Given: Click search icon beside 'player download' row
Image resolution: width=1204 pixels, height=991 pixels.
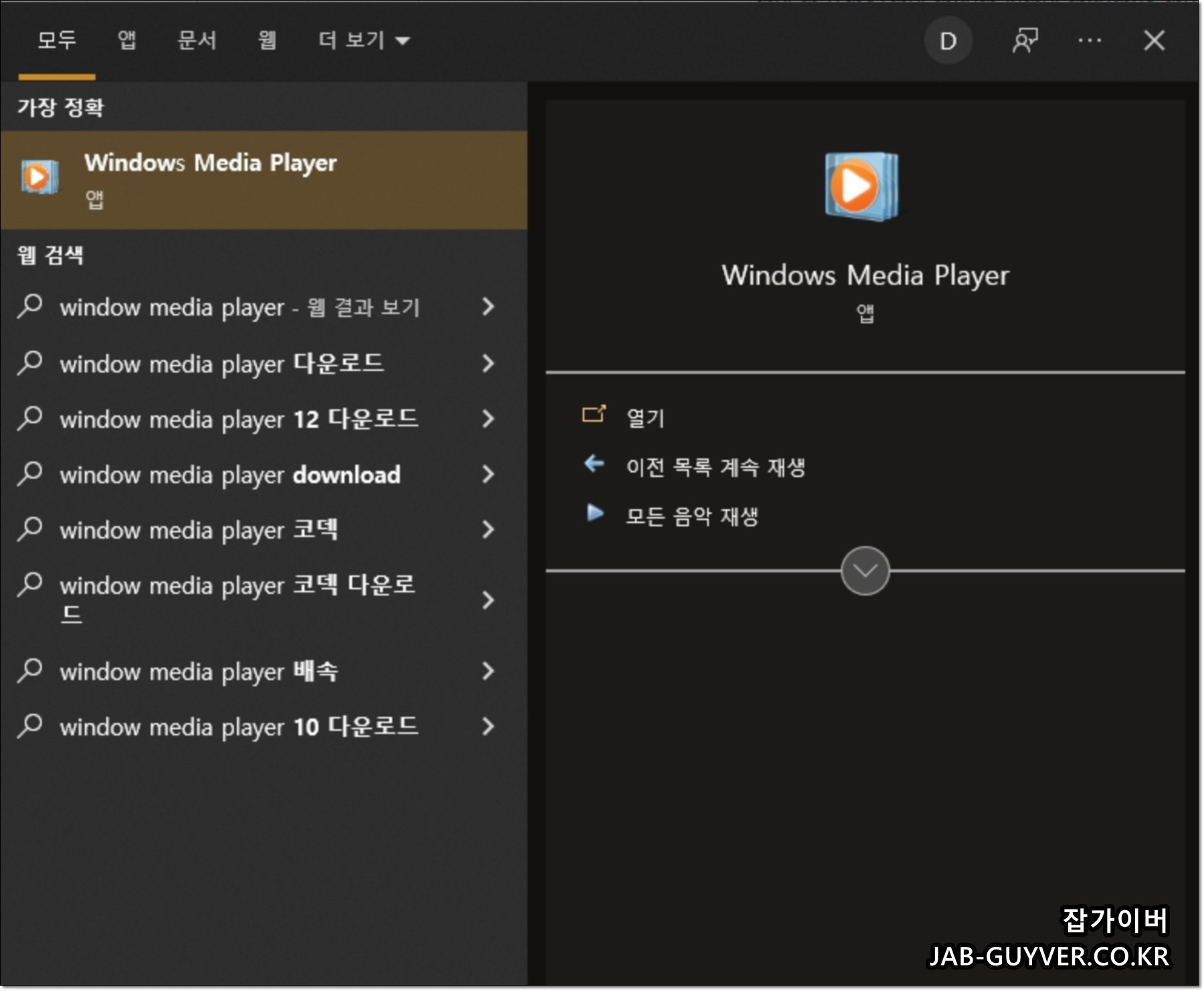Looking at the screenshot, I should [30, 473].
